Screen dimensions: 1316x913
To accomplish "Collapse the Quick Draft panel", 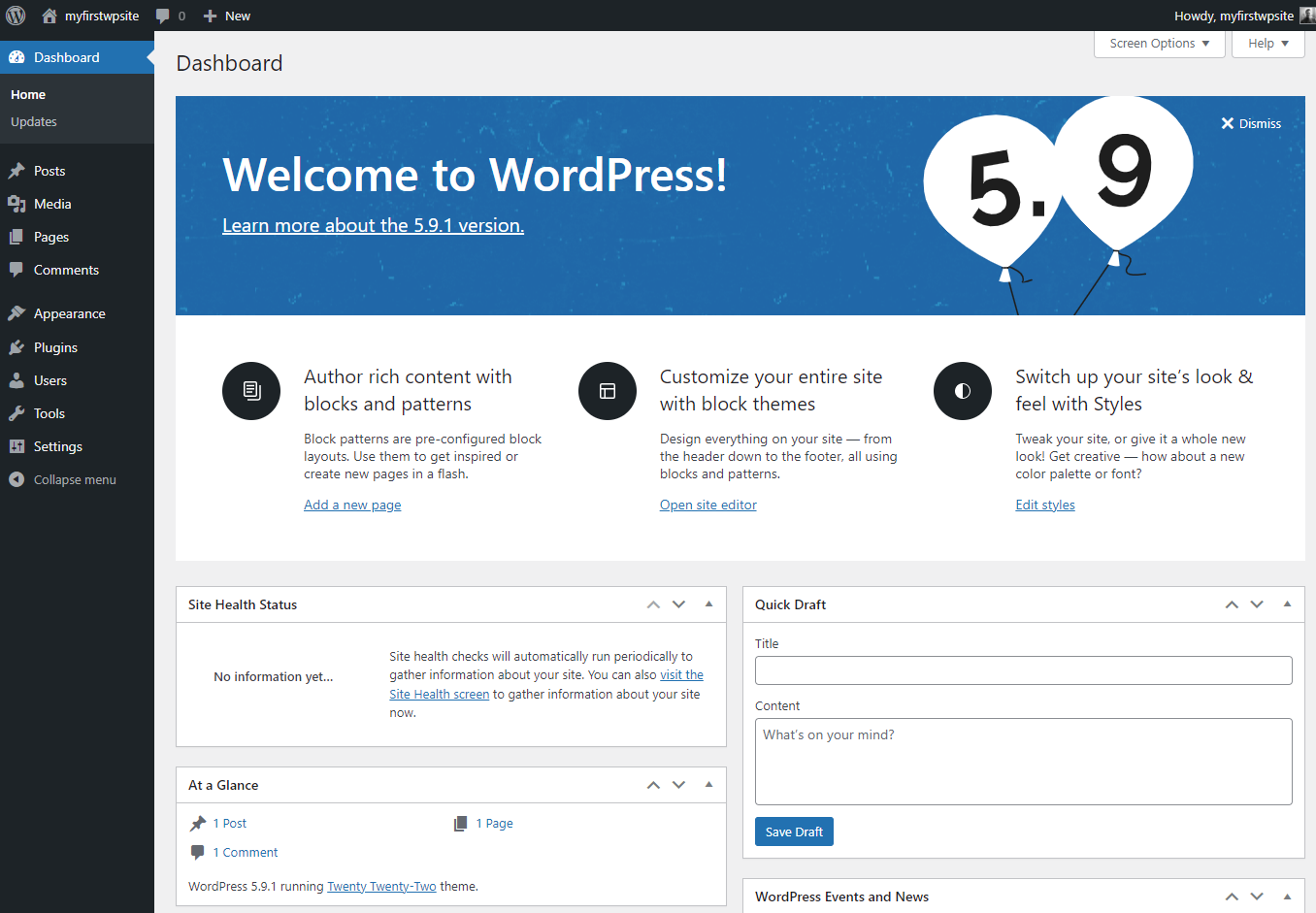I will [x=1288, y=603].
